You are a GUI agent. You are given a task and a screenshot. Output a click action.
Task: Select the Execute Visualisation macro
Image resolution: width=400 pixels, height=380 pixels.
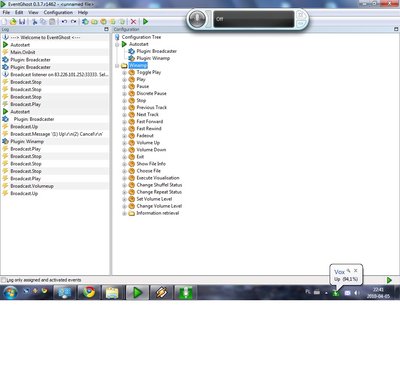click(158, 178)
